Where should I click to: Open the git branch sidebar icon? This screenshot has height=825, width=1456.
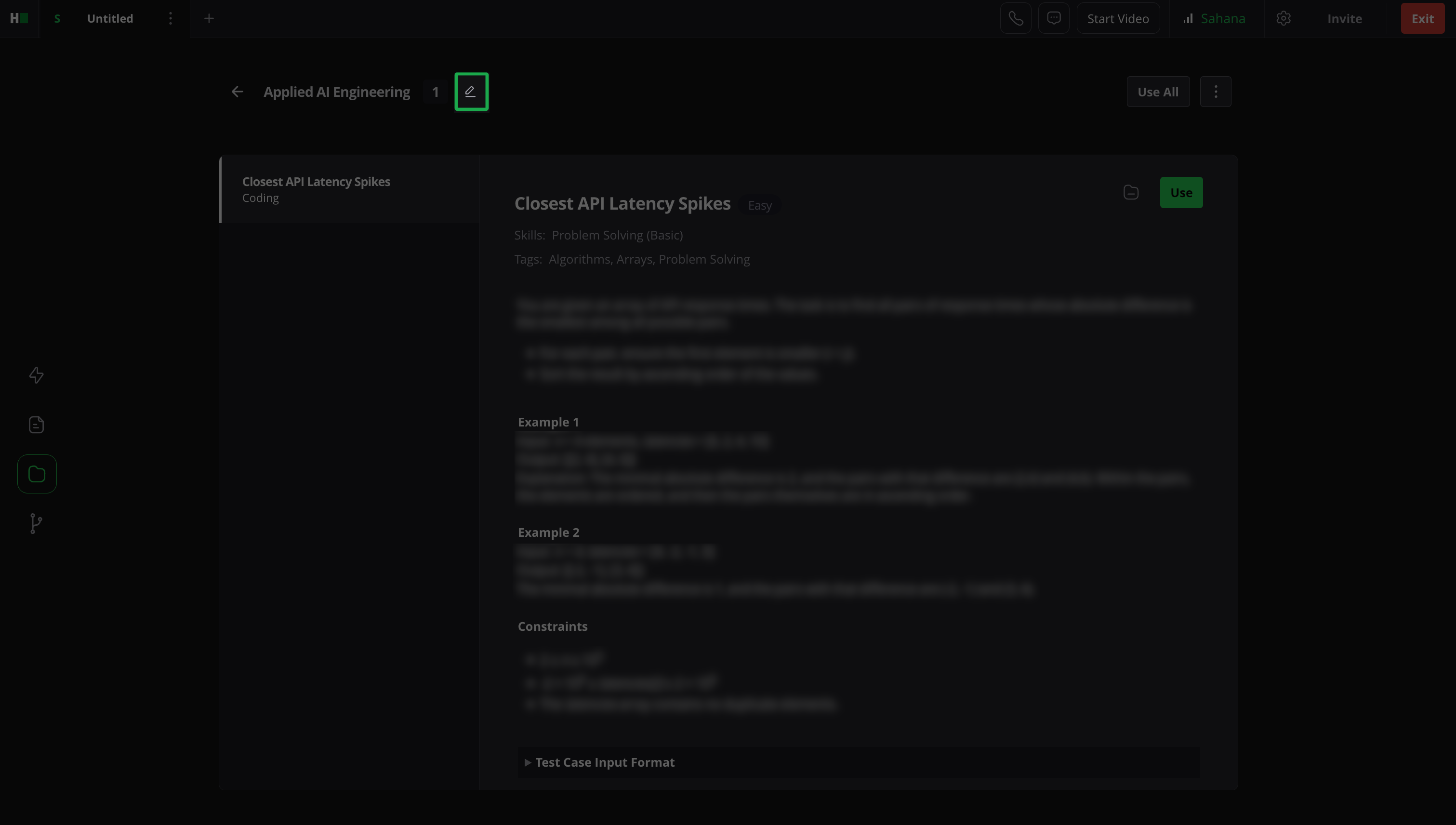pyautogui.click(x=36, y=523)
